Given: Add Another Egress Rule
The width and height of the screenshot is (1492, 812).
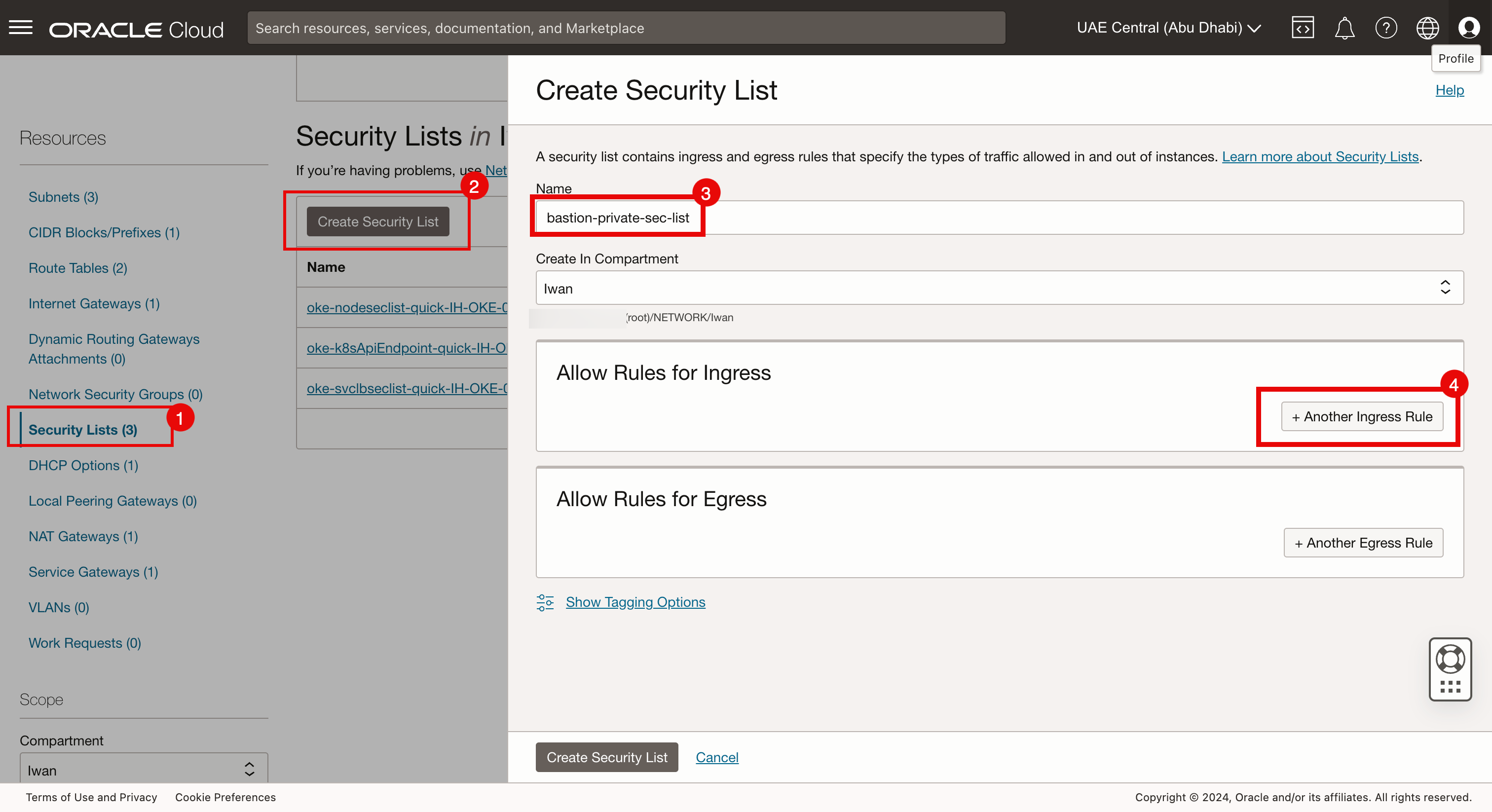Looking at the screenshot, I should 1363,543.
